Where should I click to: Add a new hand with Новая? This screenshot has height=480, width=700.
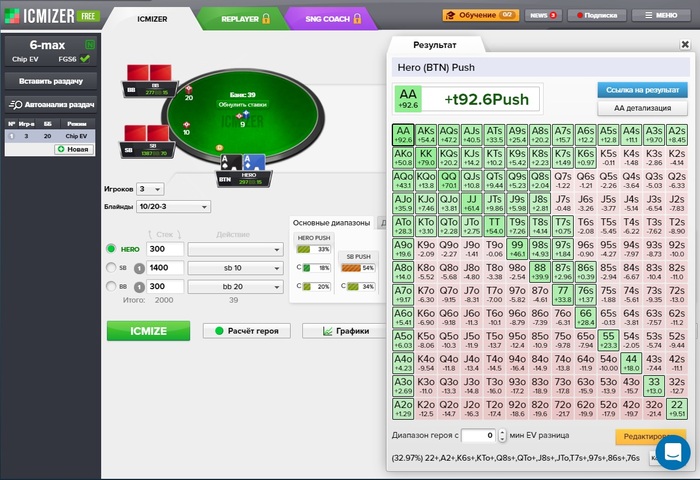[x=74, y=149]
